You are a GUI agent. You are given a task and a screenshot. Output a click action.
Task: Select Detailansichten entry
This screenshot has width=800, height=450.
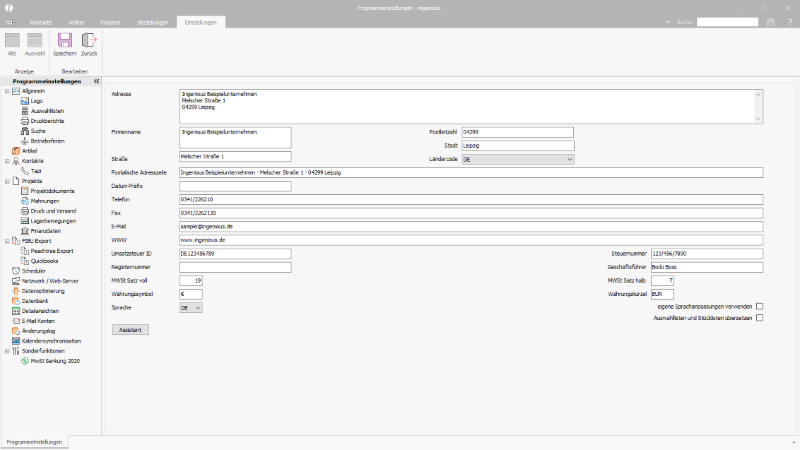[40, 311]
